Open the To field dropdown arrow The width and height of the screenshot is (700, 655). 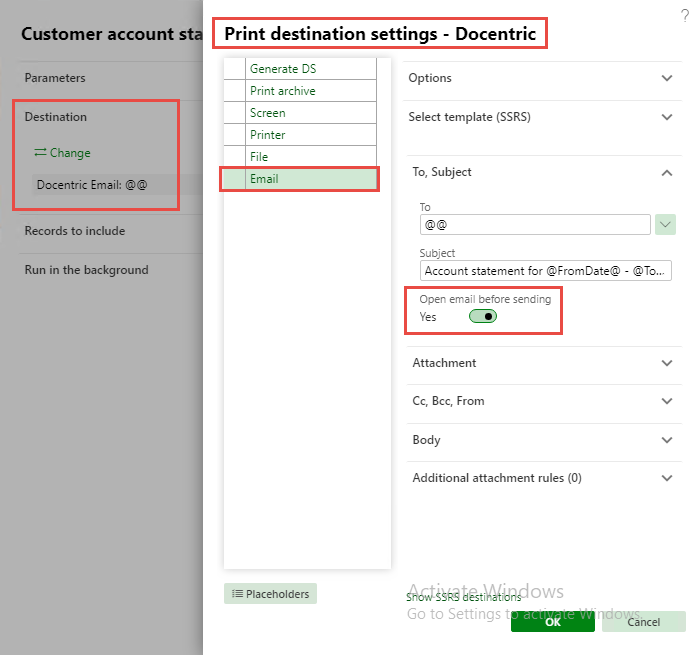[666, 225]
